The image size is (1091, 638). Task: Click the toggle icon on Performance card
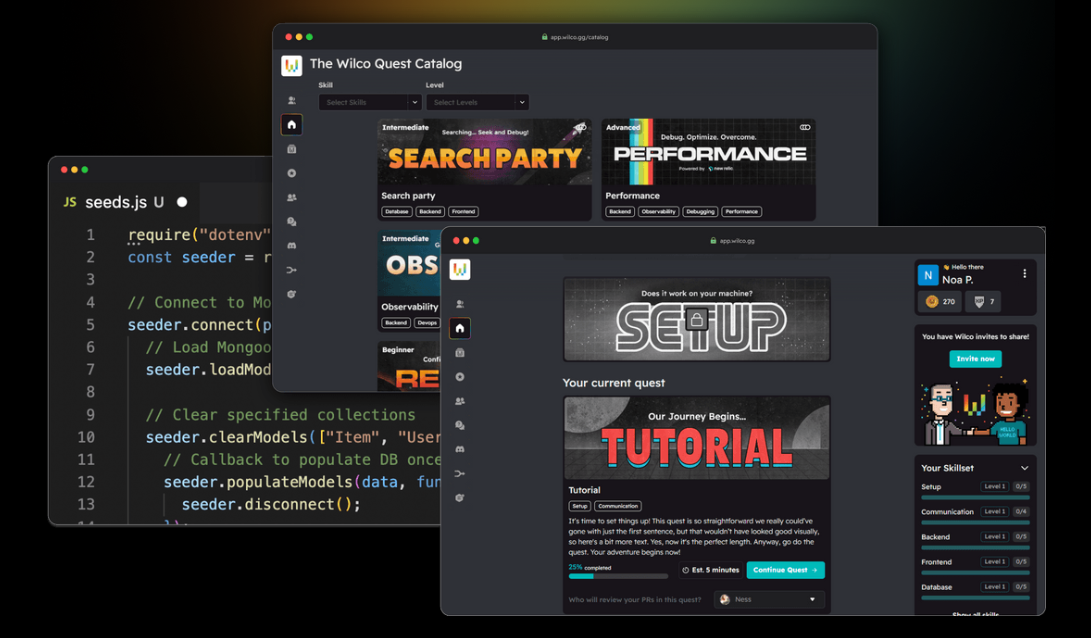click(x=805, y=127)
